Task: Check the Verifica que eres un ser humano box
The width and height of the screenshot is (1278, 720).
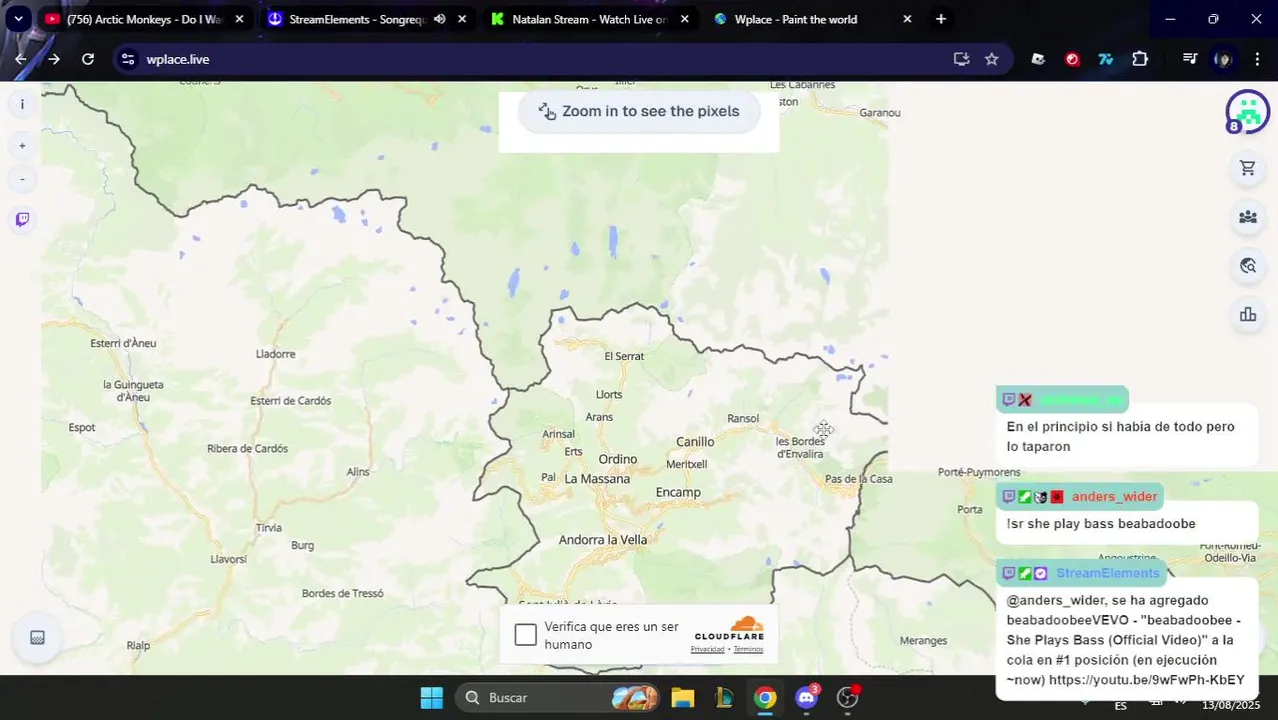Action: (526, 635)
